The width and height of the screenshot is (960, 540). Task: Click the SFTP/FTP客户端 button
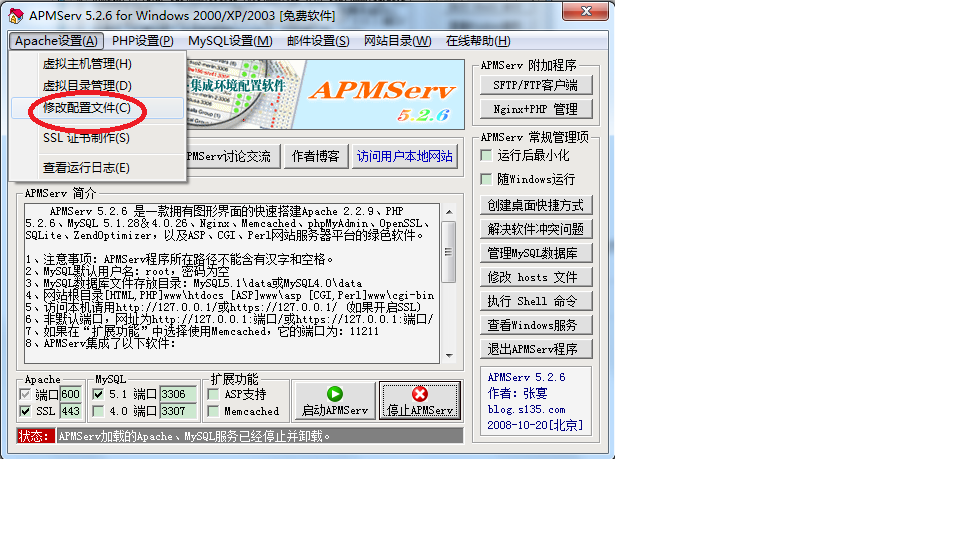coord(536,85)
